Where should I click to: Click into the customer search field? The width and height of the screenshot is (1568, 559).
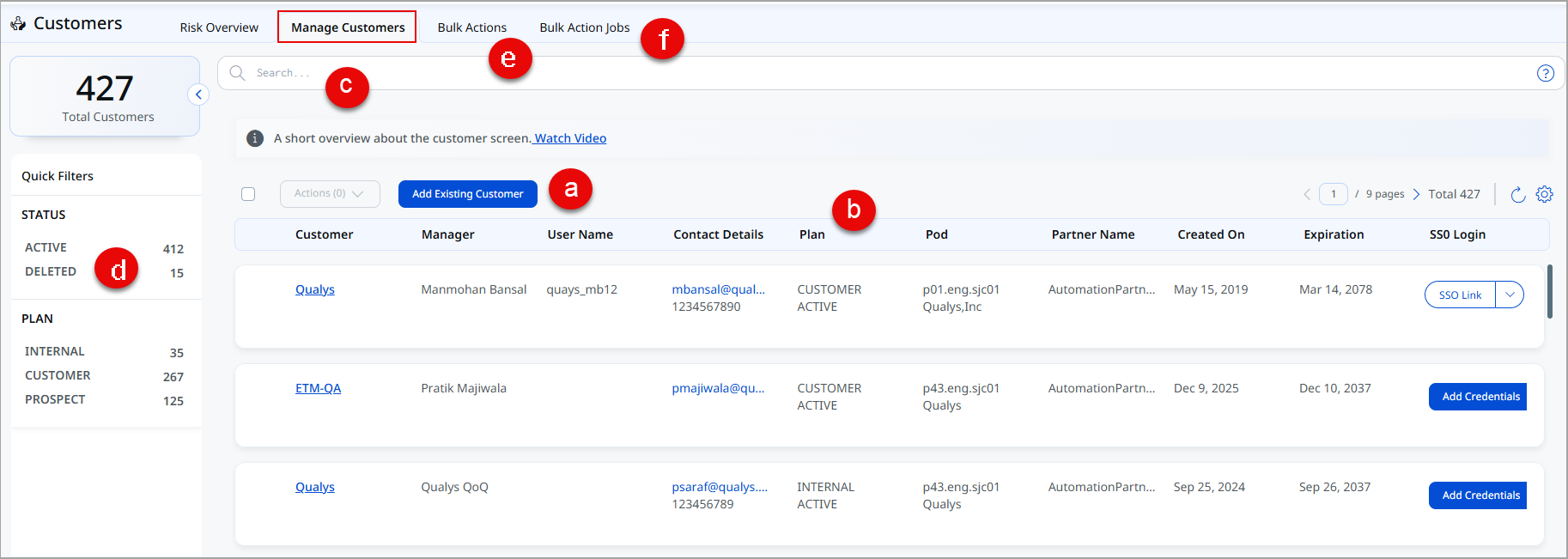click(890, 73)
